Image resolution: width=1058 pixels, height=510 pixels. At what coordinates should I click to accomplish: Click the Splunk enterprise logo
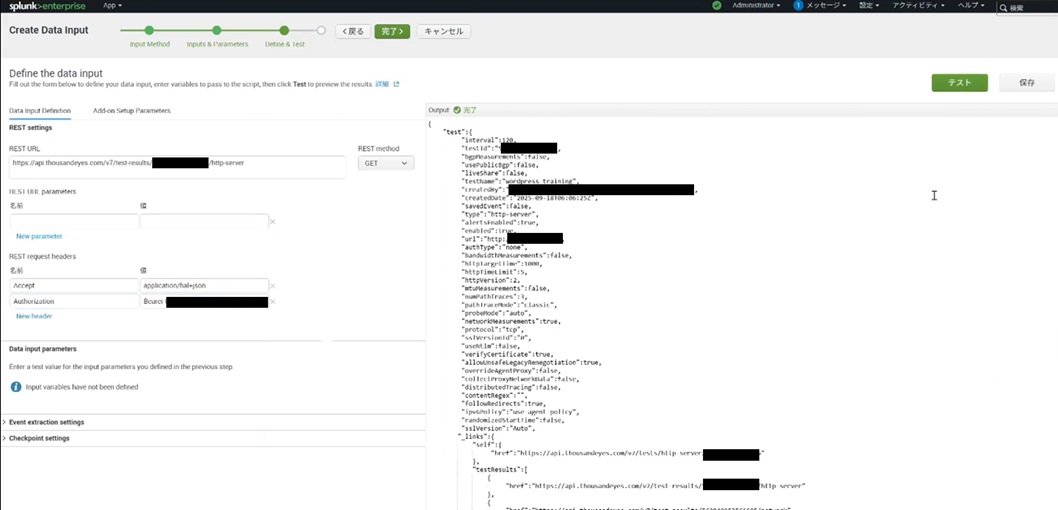pyautogui.click(x=47, y=6)
